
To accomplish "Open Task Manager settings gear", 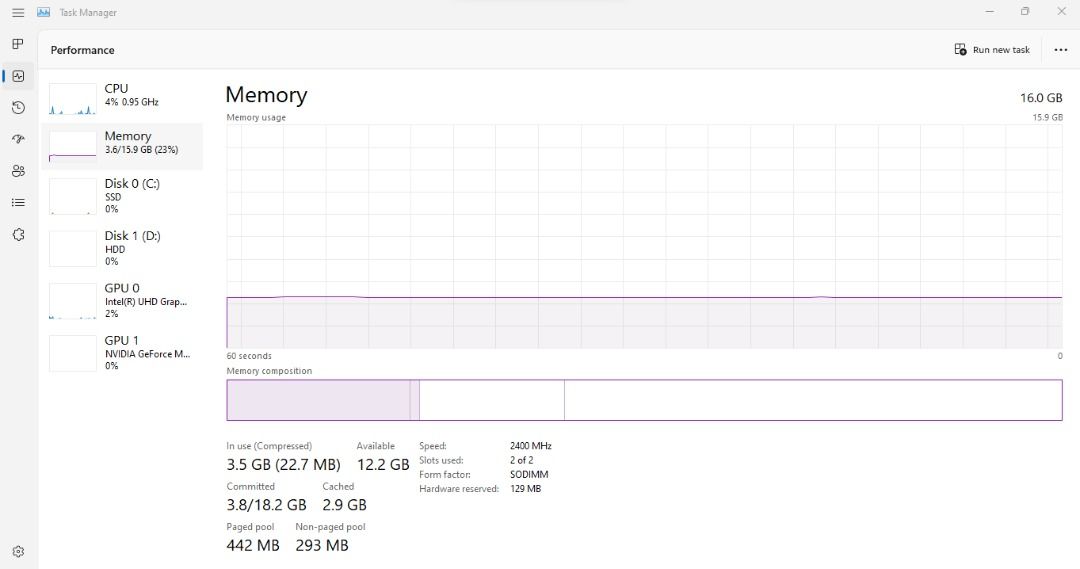I will coord(18,551).
